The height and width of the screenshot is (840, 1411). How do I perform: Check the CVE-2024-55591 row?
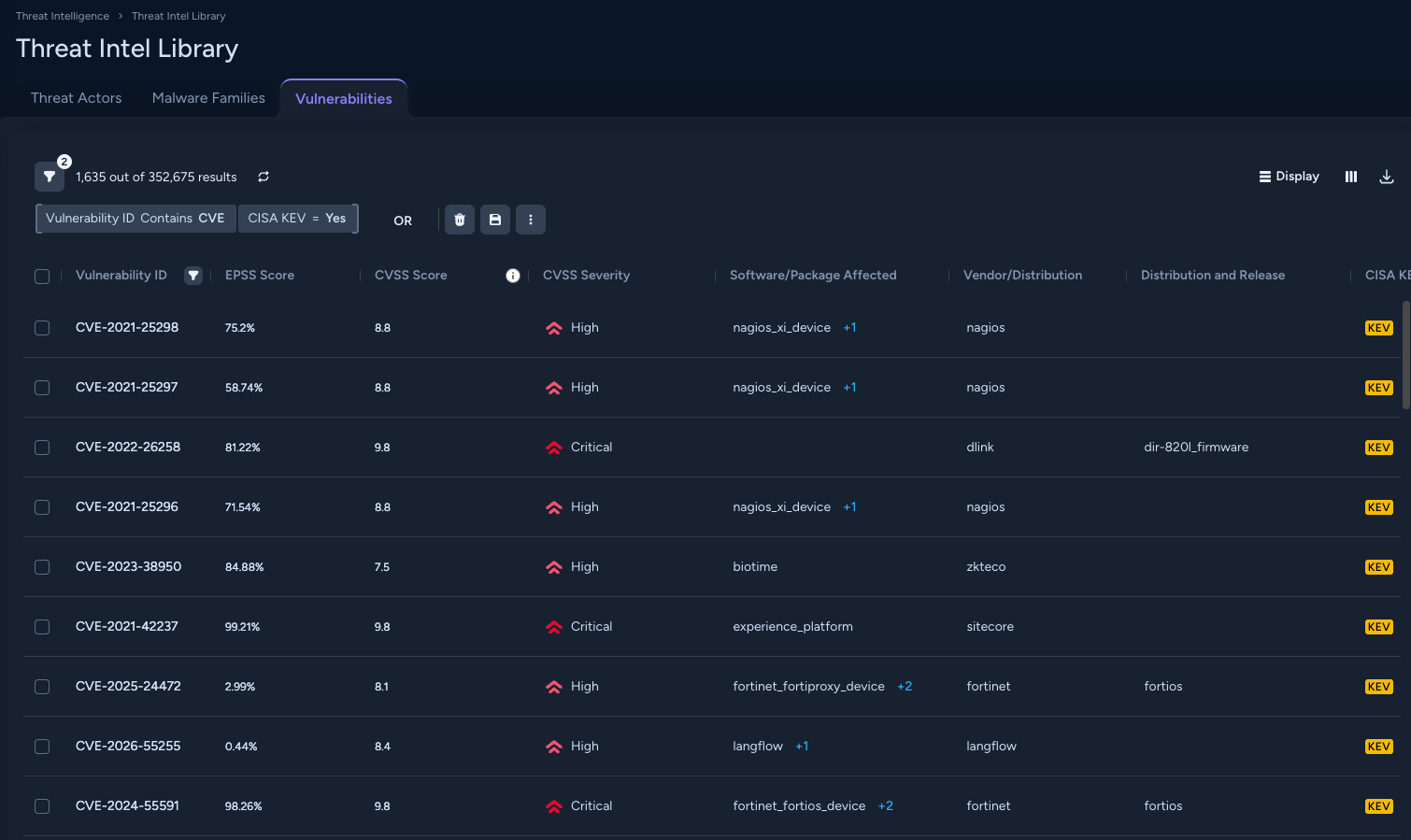tap(42, 806)
